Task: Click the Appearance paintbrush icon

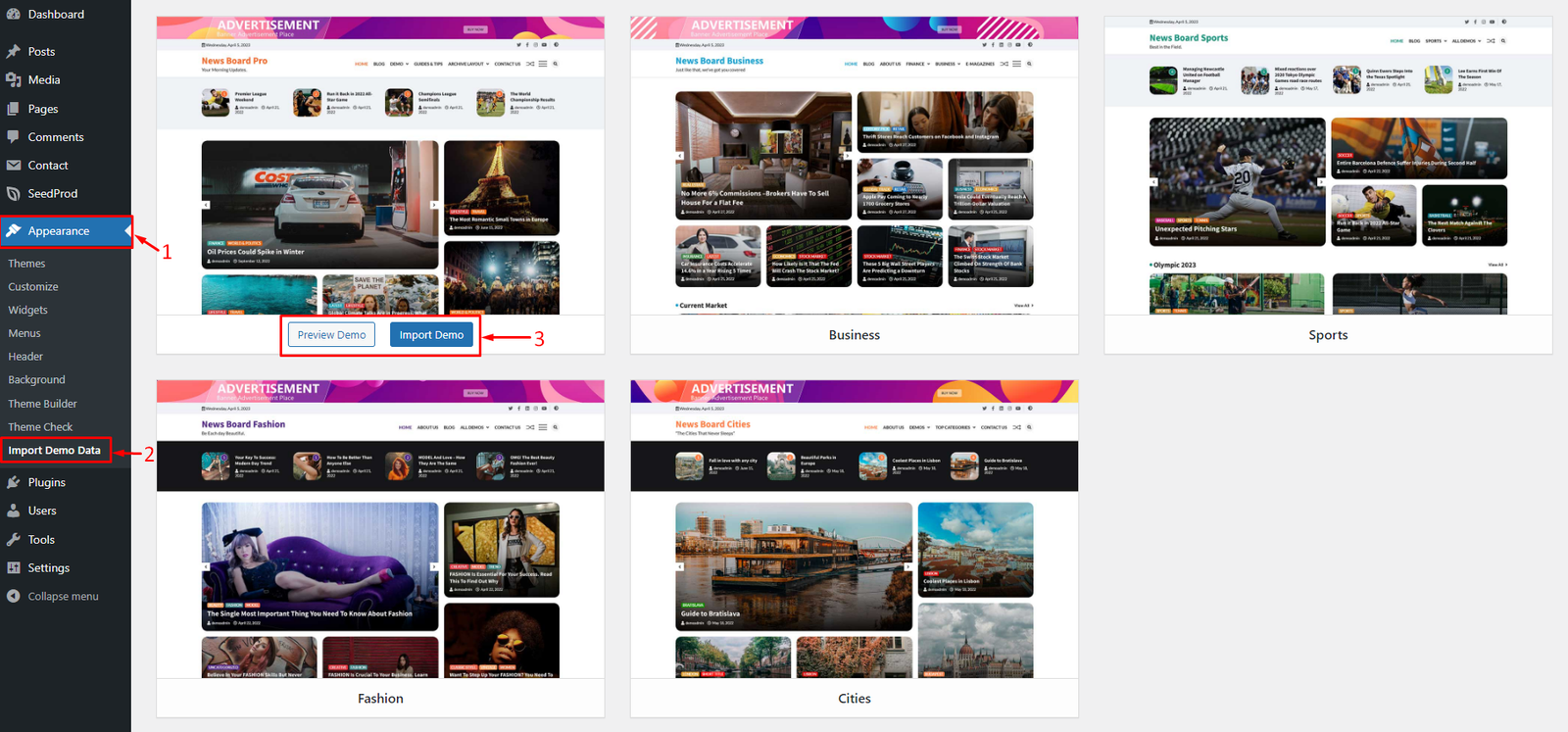Action: click(13, 231)
